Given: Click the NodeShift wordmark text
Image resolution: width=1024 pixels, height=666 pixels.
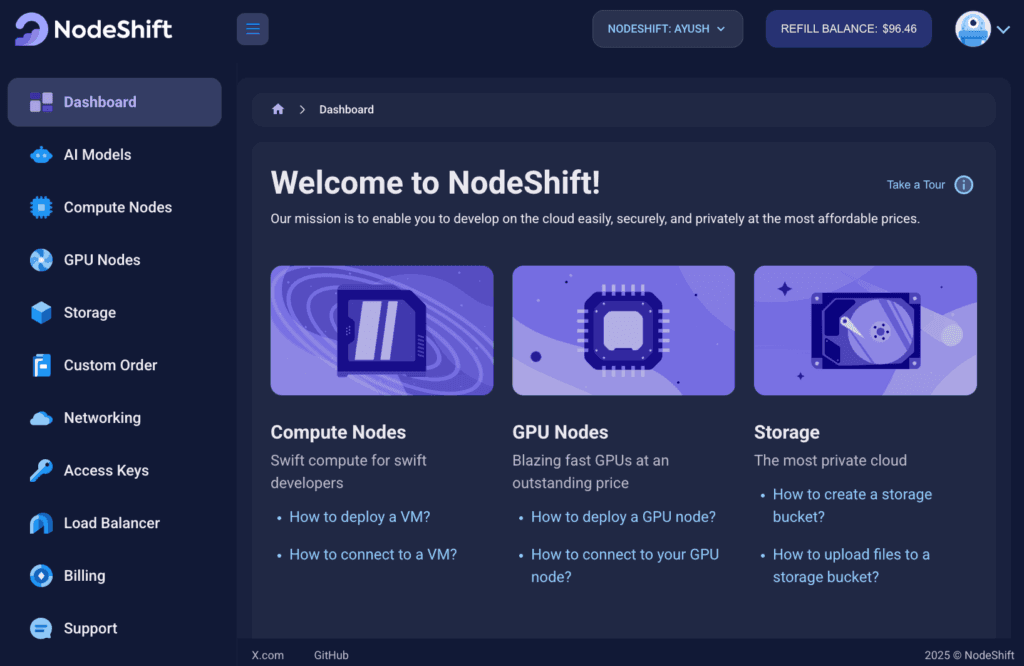Looking at the screenshot, I should click(x=113, y=29).
